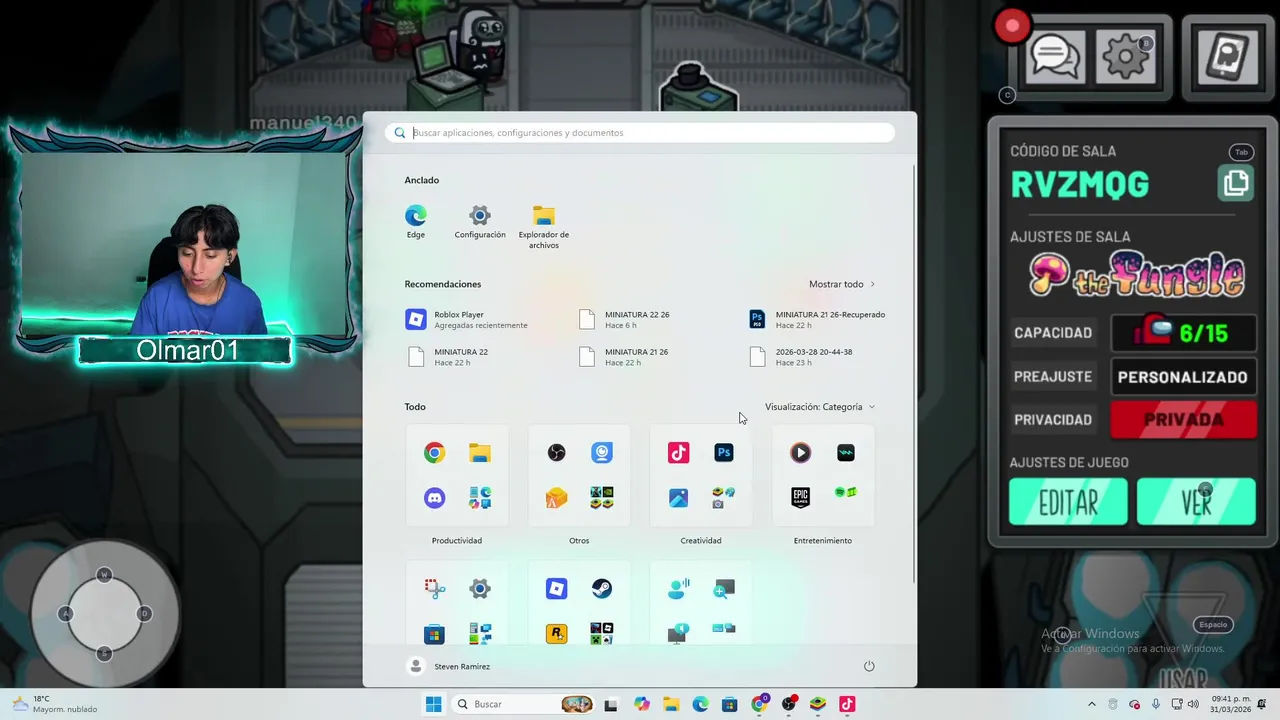Open BlueStacks from the taskbar

click(818, 704)
